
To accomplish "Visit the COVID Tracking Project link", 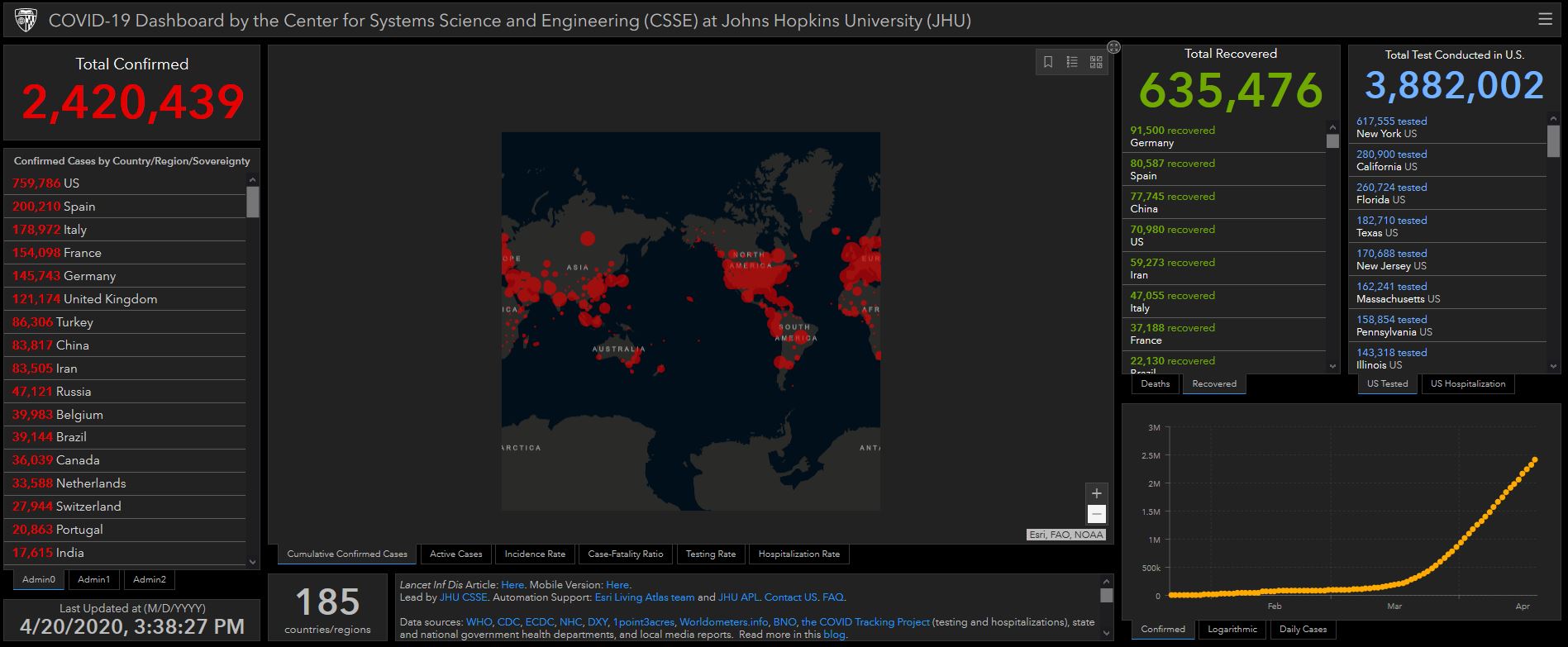I will click(865, 622).
